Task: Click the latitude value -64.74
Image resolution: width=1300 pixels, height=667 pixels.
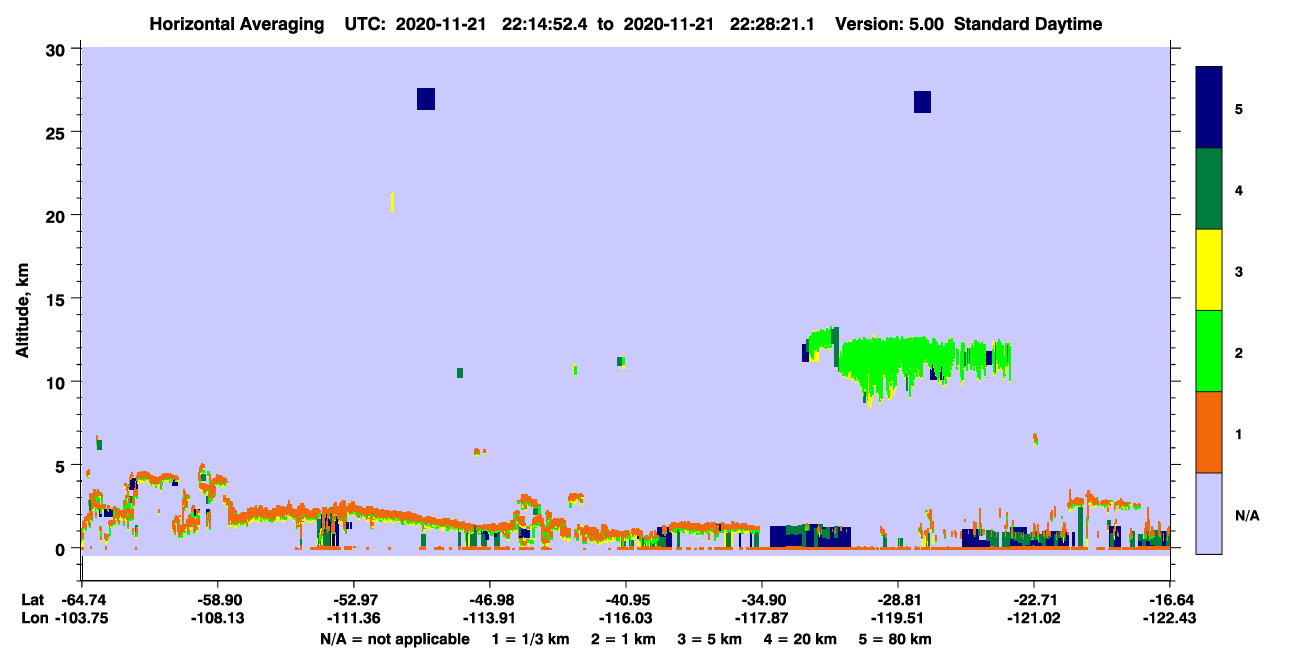Action: (x=82, y=600)
